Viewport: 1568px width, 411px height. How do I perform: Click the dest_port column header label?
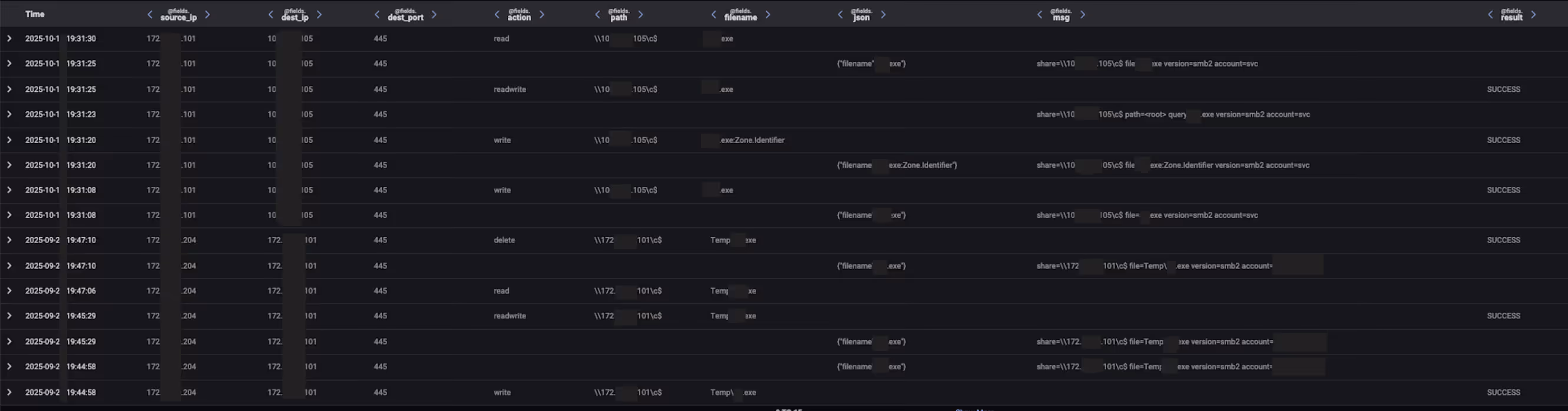pos(405,15)
